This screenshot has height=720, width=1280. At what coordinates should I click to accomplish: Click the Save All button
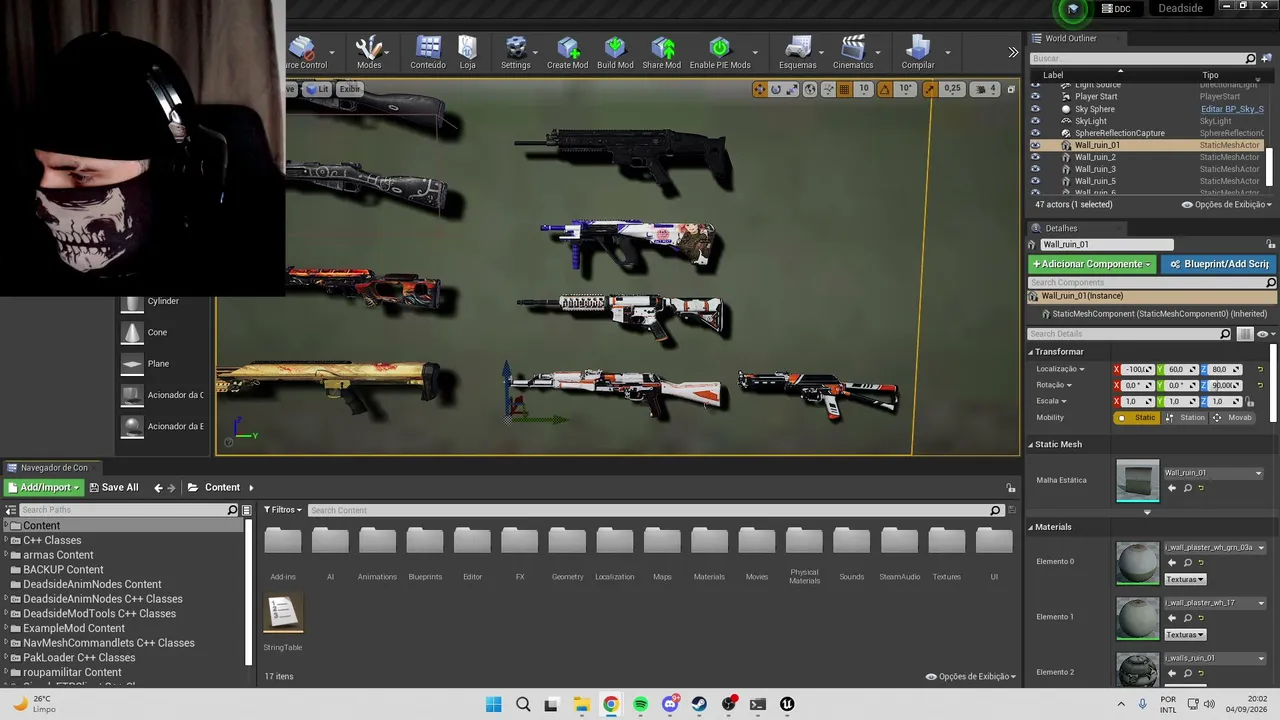(114, 487)
